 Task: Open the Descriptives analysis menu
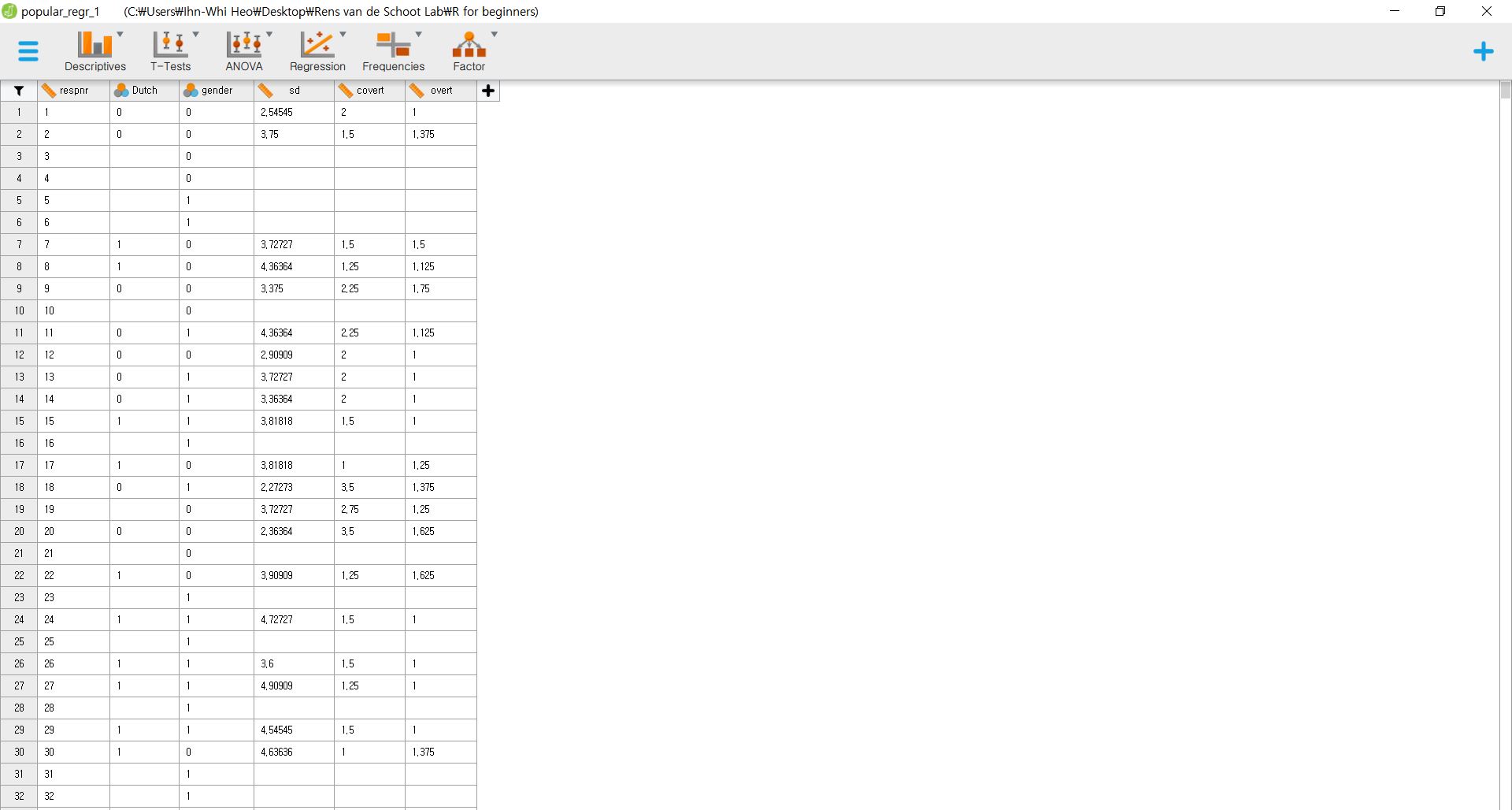[x=95, y=51]
